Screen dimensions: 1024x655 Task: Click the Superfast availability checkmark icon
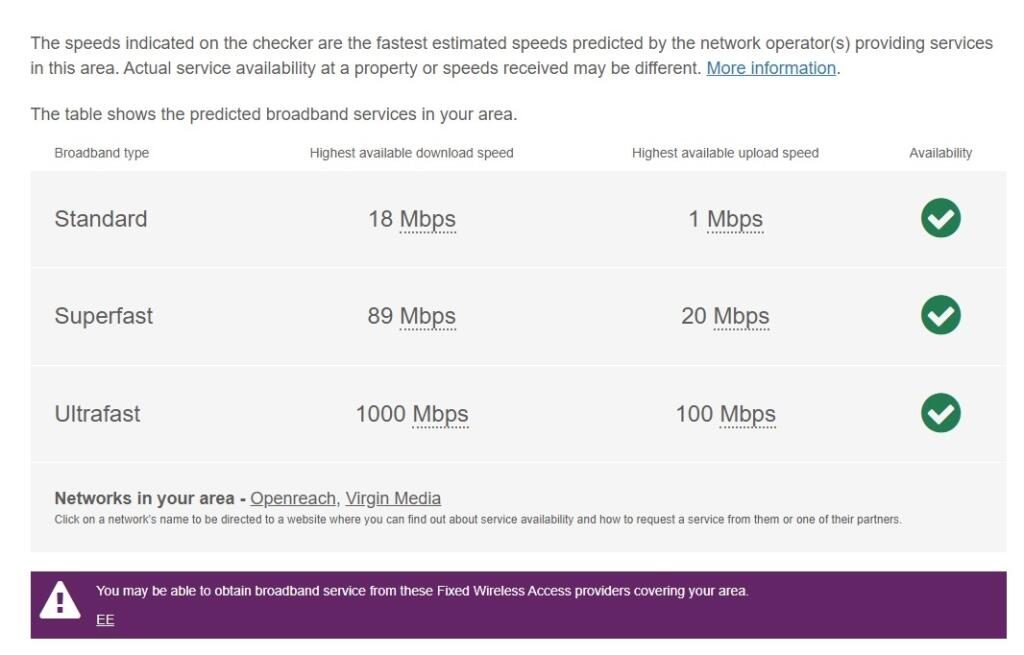click(x=940, y=315)
